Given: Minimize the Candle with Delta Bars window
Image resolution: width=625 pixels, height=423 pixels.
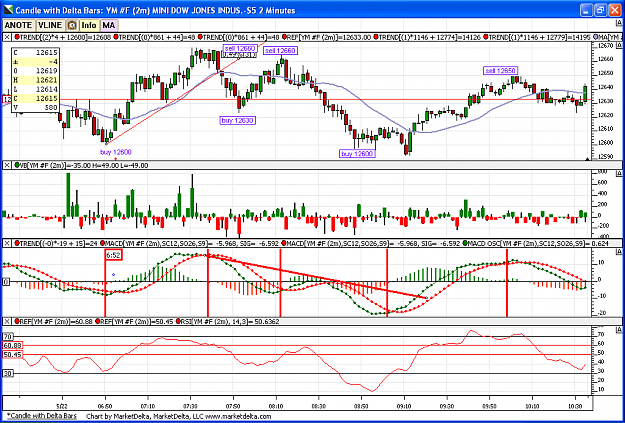Looking at the screenshot, I should click(x=587, y=10).
